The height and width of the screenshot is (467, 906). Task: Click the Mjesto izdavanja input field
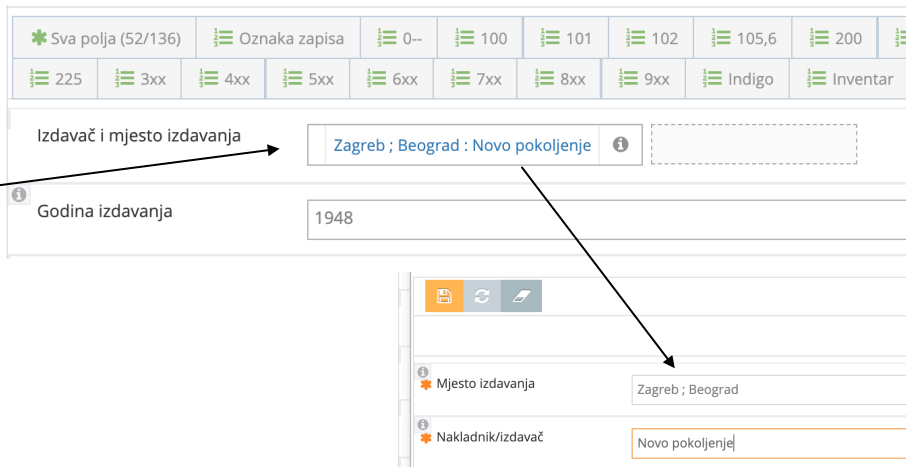768,390
